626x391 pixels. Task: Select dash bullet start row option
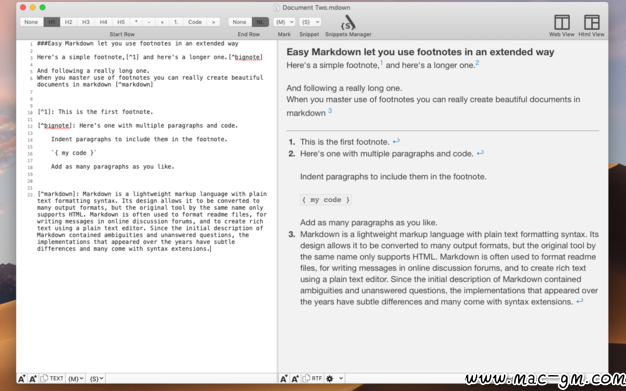click(149, 22)
